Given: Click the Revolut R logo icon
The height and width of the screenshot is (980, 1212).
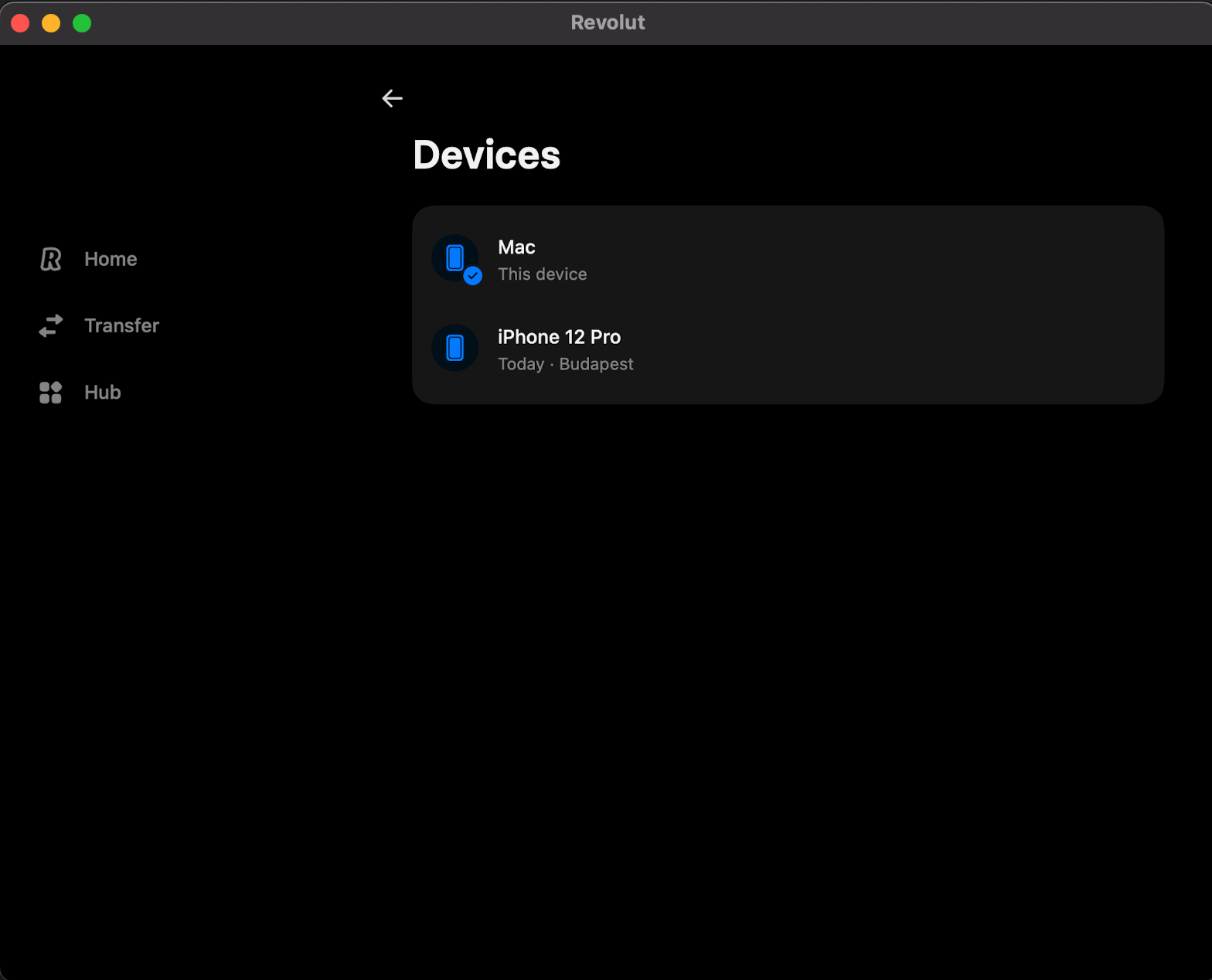Looking at the screenshot, I should [50, 259].
